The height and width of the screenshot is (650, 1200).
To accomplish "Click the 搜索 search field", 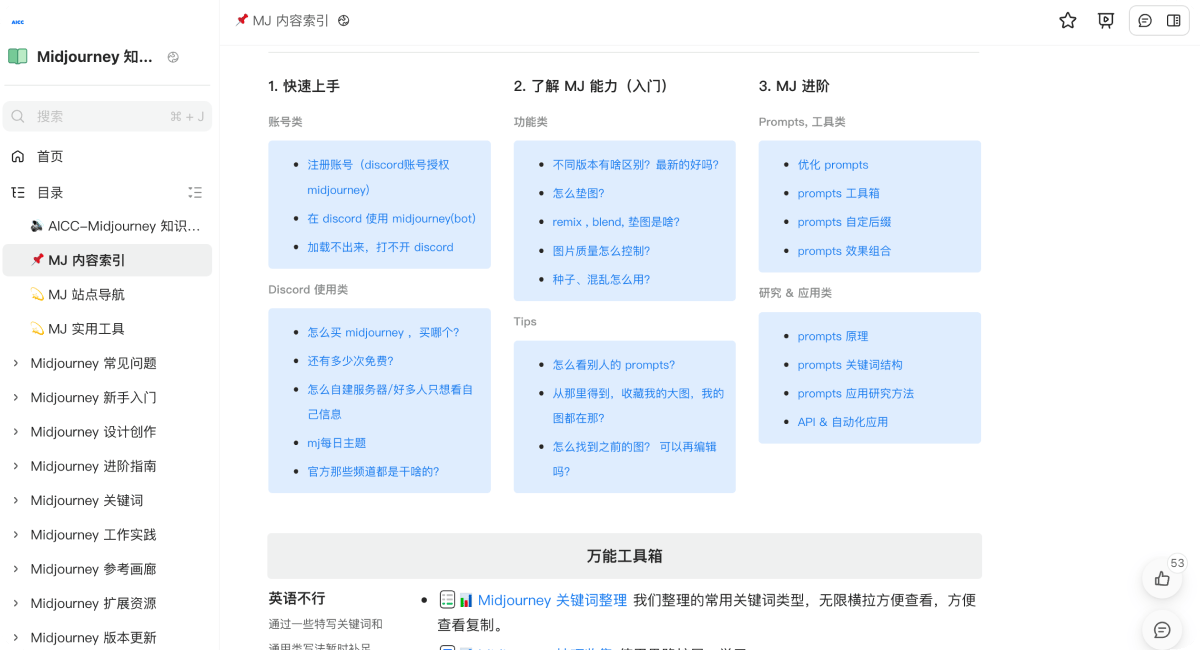I will (x=107, y=116).
